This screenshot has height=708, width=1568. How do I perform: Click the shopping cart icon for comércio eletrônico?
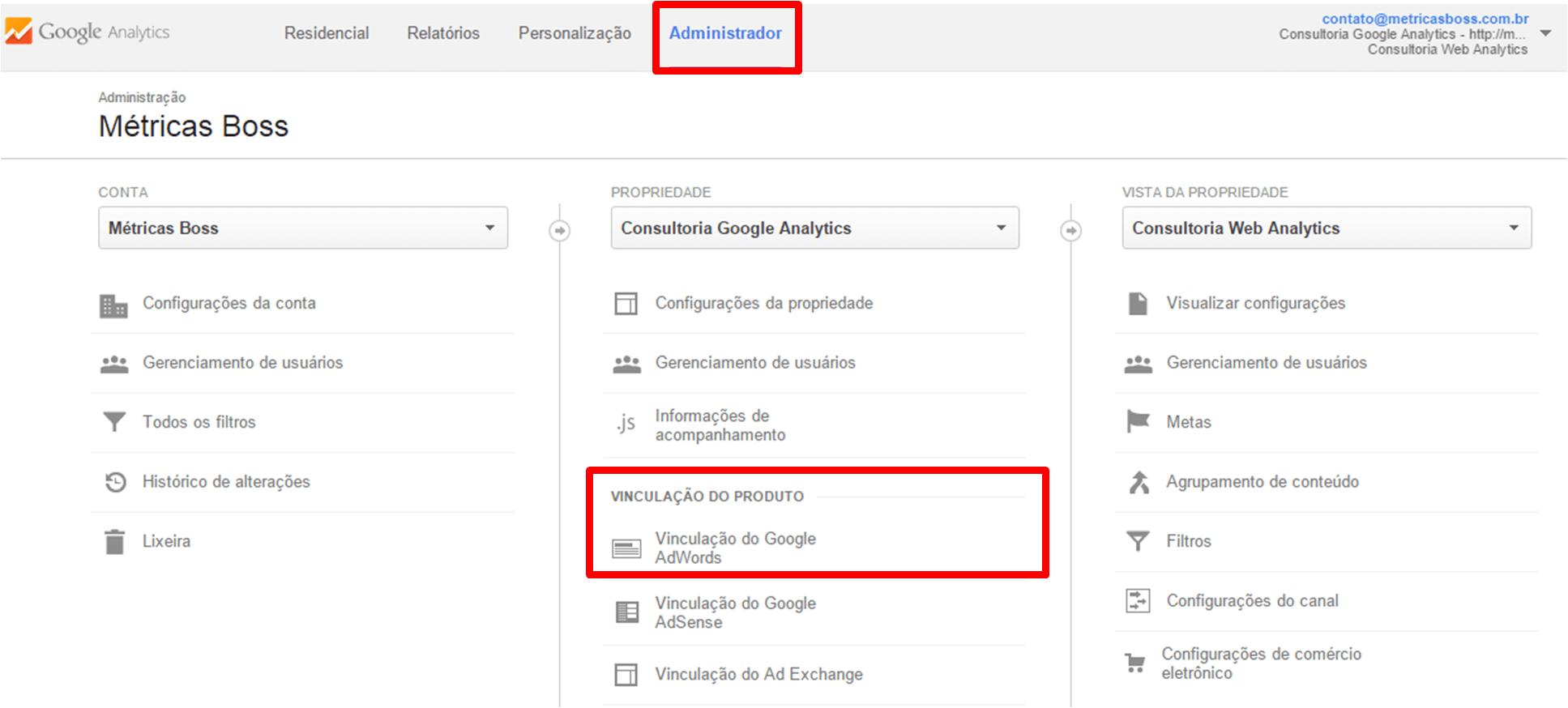(1136, 663)
